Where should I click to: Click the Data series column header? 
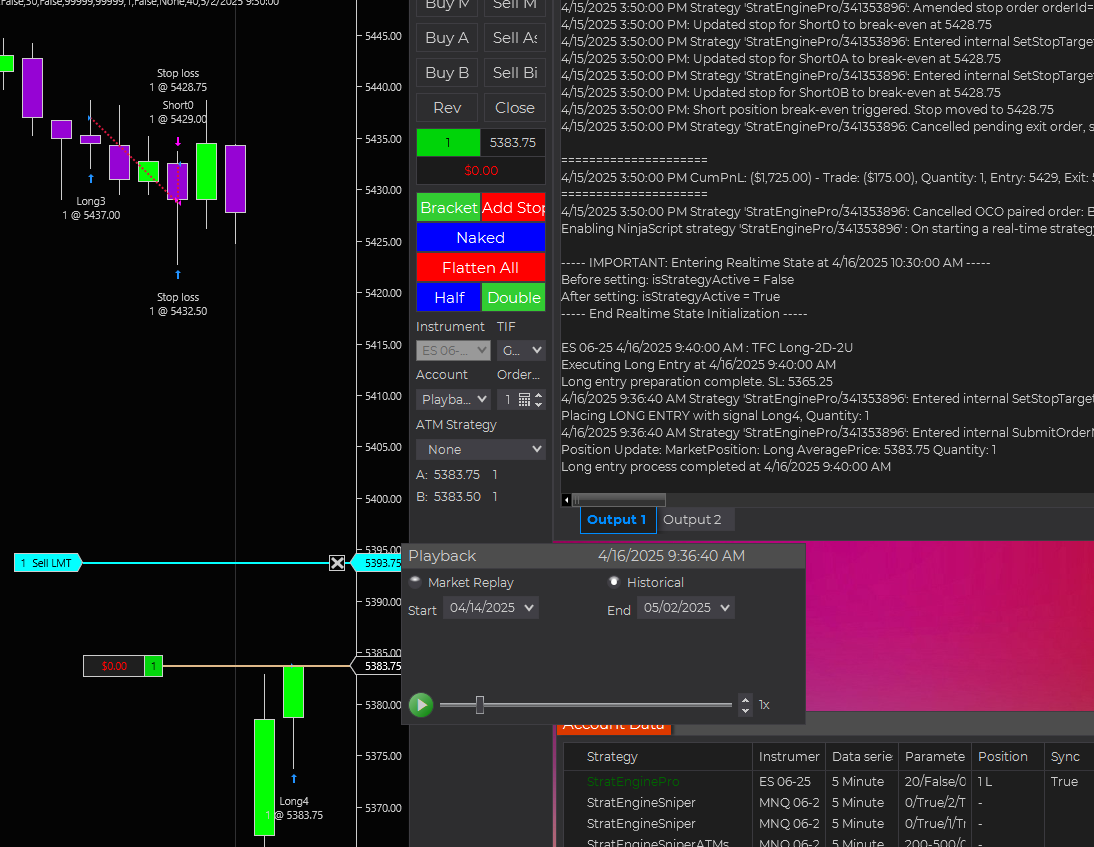pyautogui.click(x=862, y=756)
